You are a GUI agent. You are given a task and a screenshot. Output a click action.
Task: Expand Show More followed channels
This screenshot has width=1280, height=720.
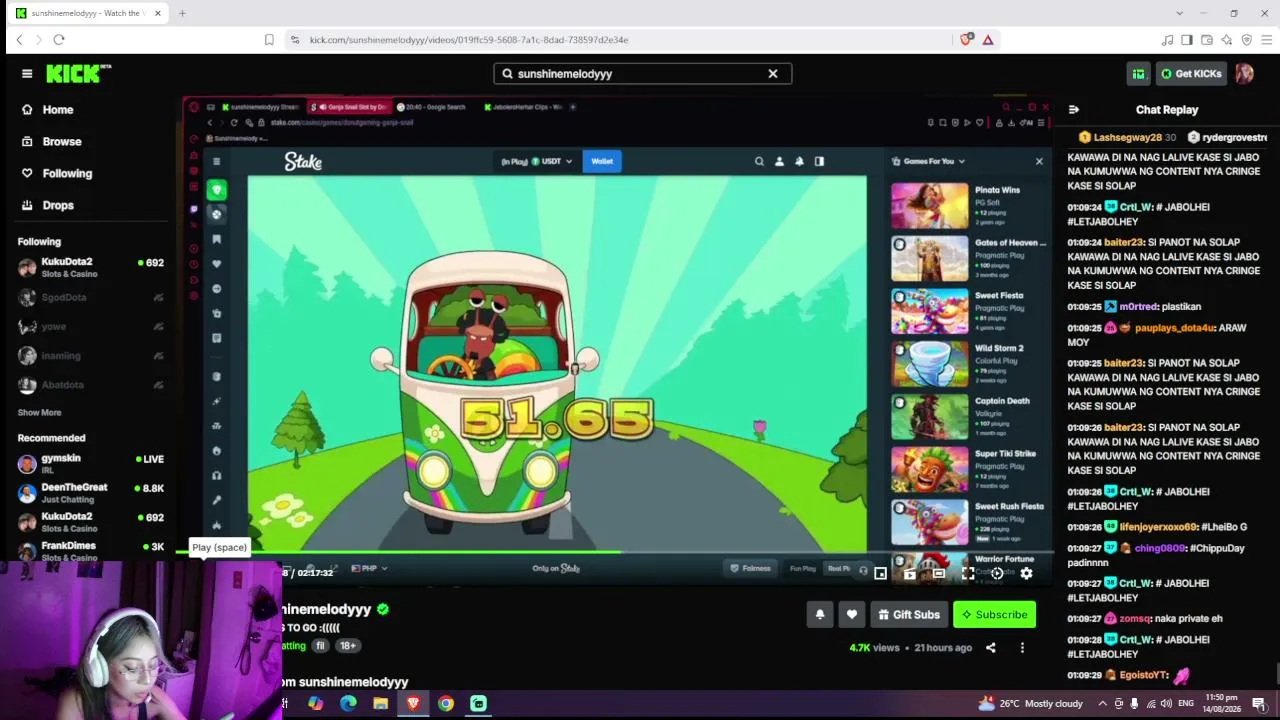coord(40,413)
